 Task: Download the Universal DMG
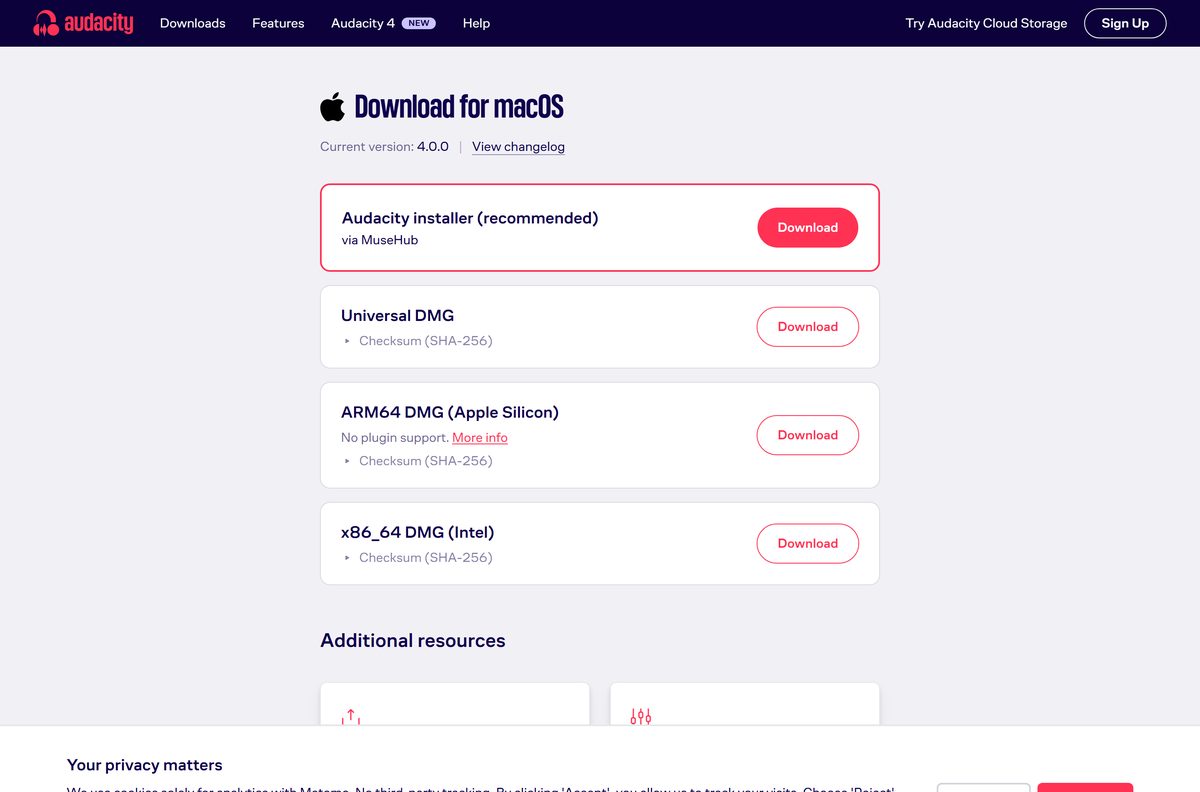point(807,327)
